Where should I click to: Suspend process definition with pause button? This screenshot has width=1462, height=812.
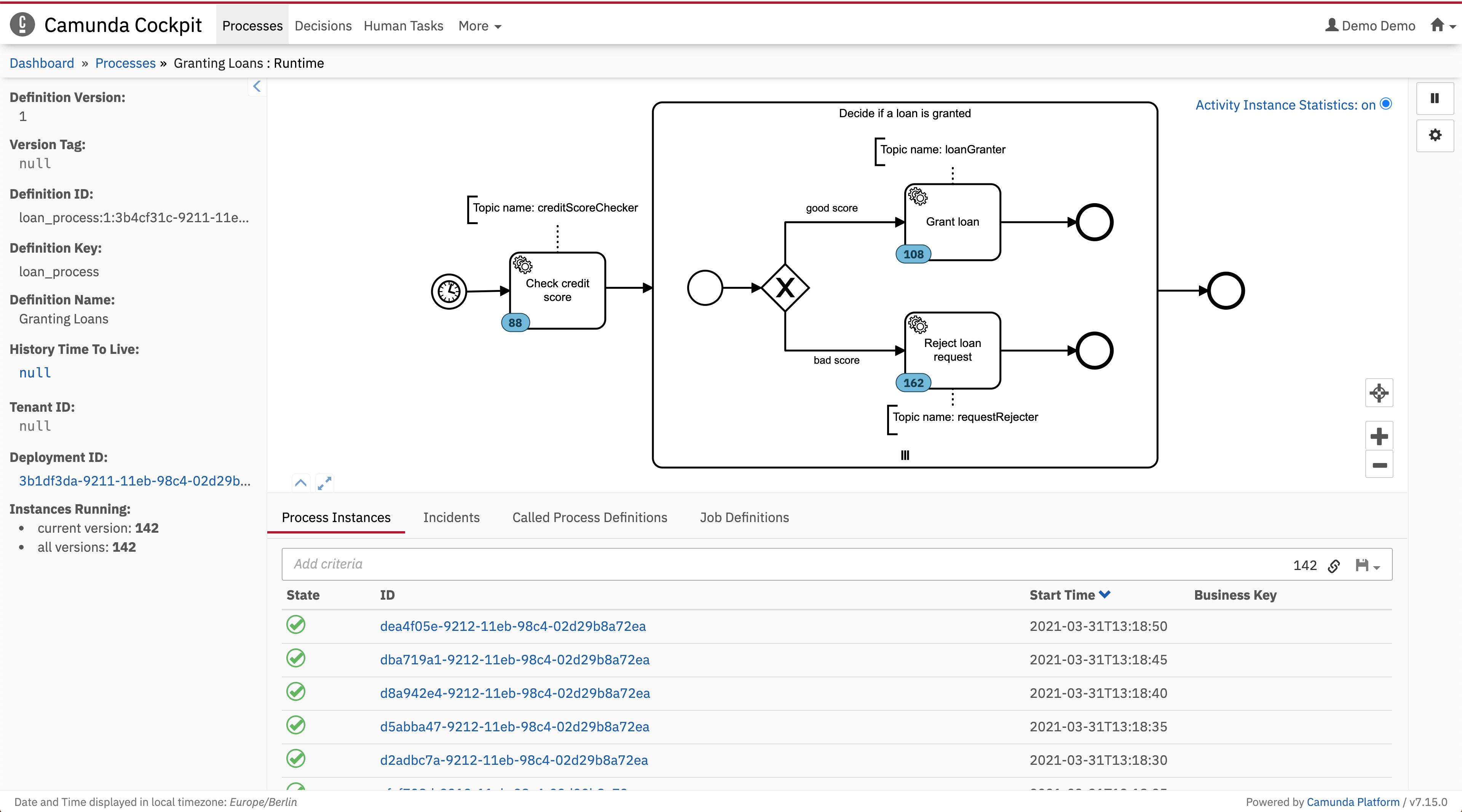(x=1435, y=99)
